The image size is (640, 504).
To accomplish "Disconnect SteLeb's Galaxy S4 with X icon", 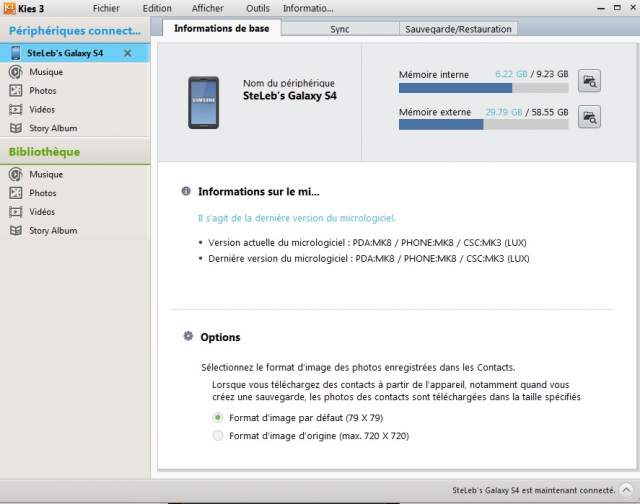I will (x=127, y=52).
